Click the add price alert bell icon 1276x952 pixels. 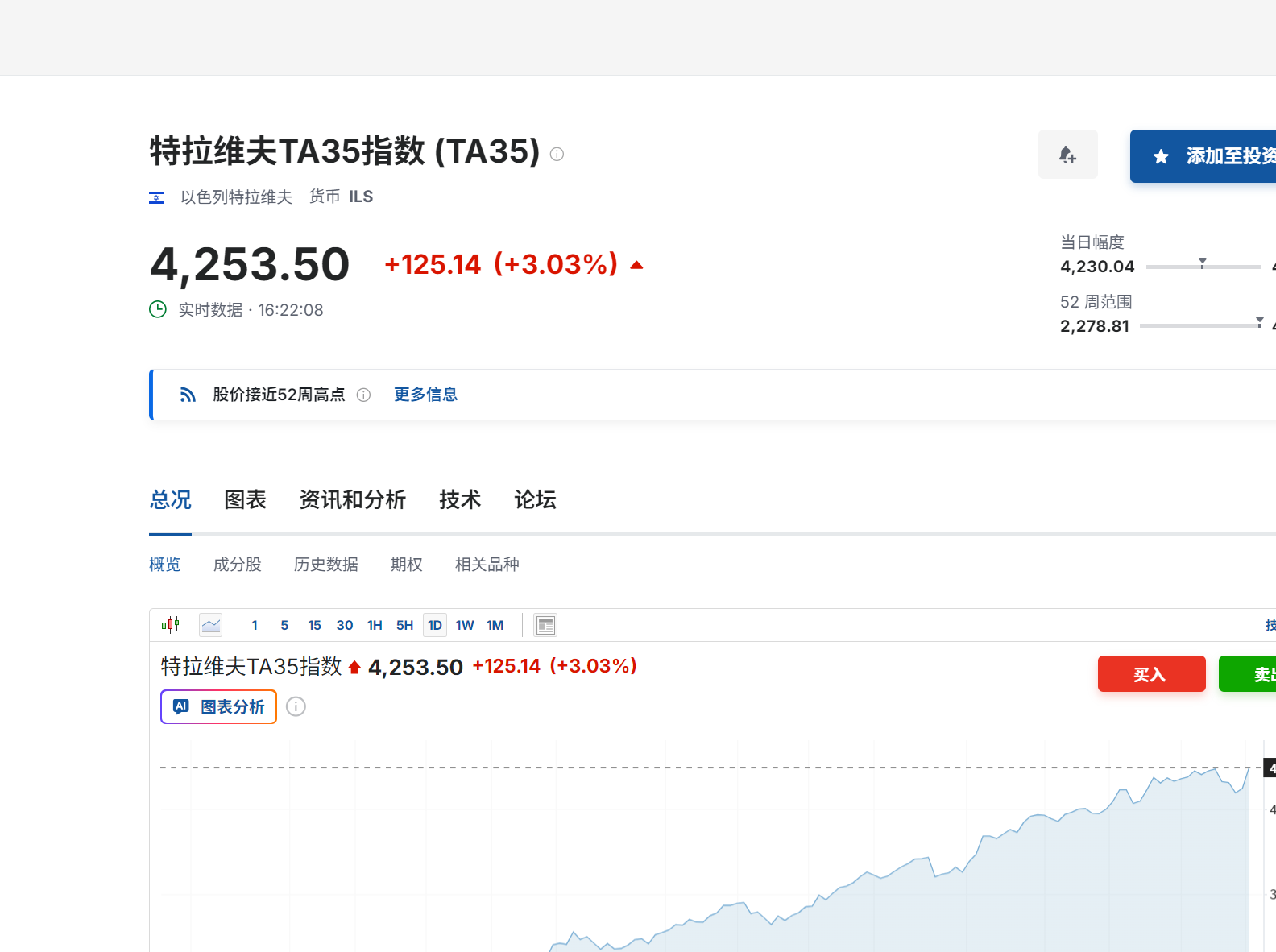click(x=1067, y=155)
